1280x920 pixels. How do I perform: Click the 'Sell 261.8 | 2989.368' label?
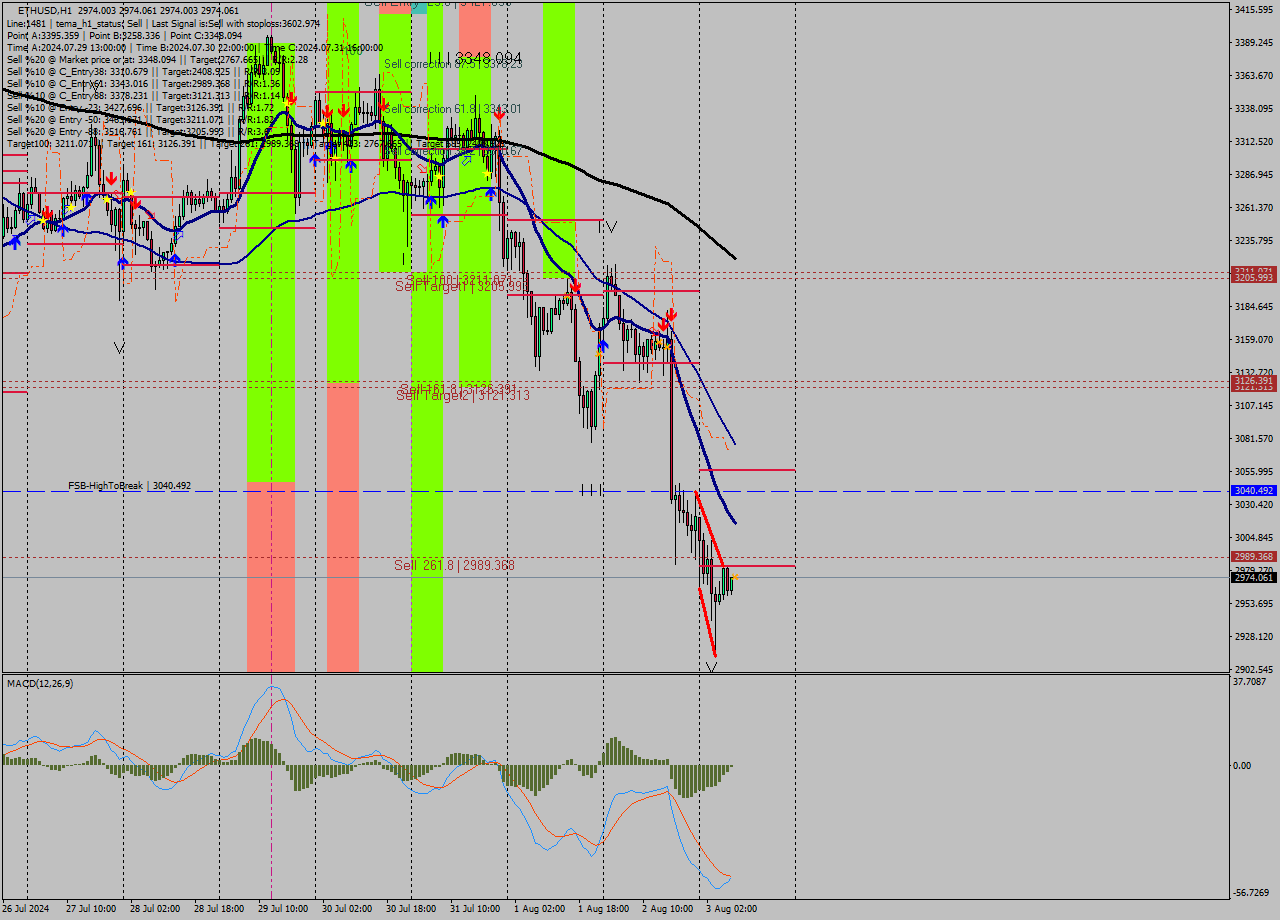(454, 565)
